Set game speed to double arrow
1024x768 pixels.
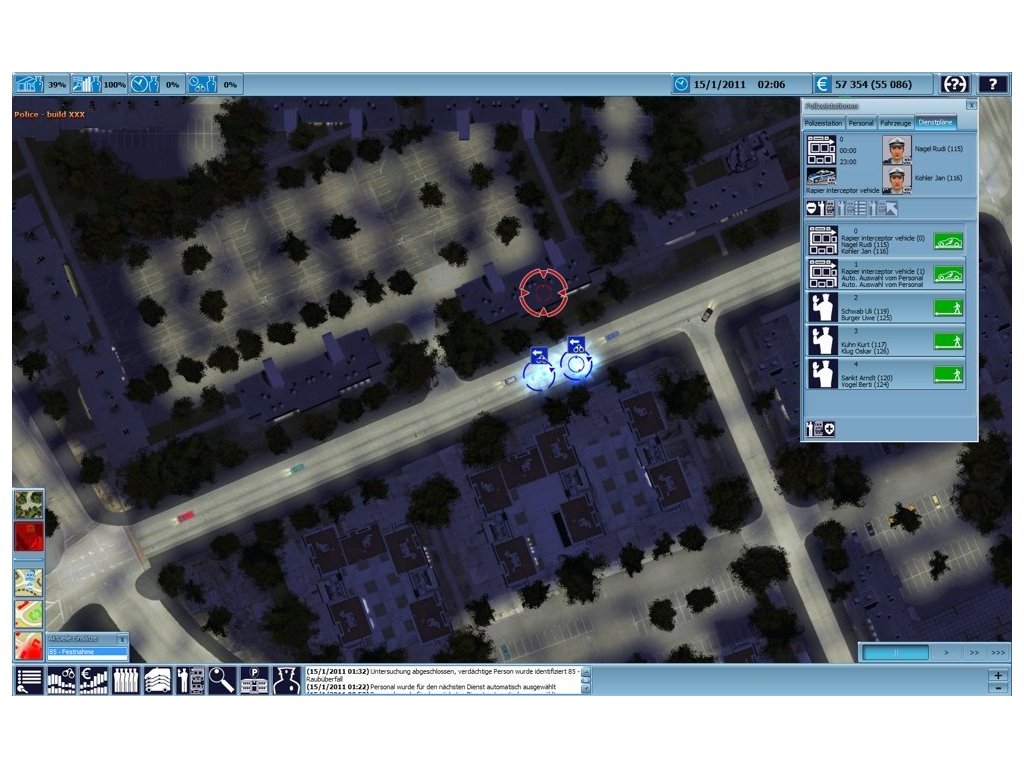point(974,652)
